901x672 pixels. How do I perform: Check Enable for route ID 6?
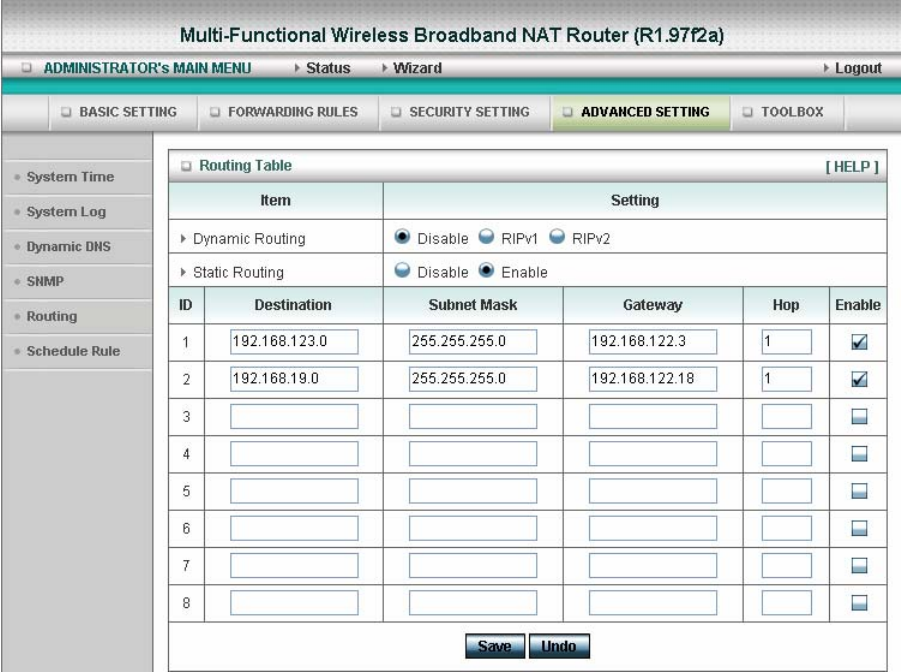click(859, 528)
